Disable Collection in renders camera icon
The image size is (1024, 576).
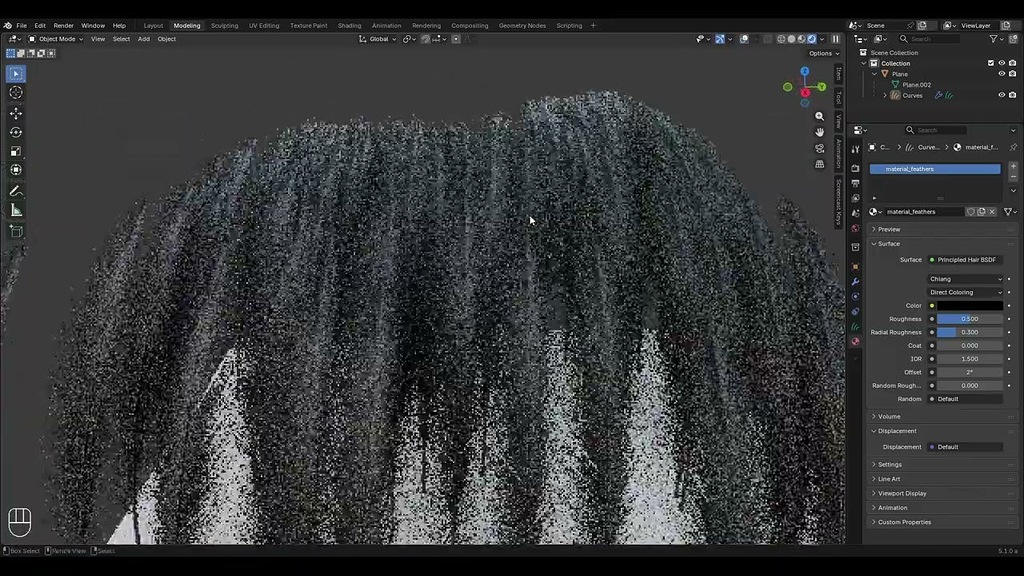pos(1012,63)
